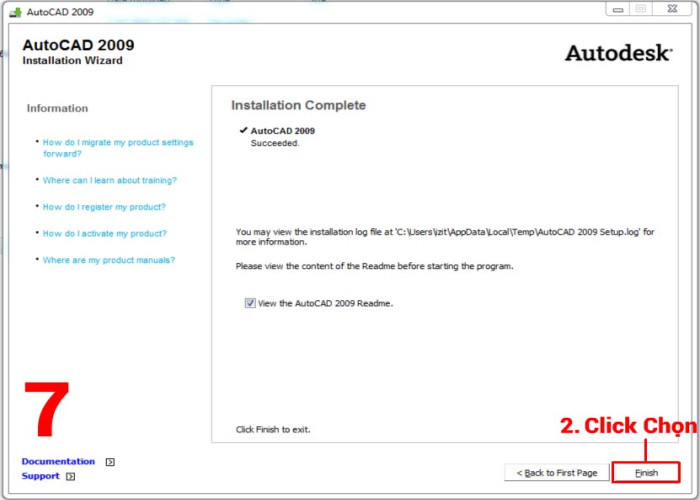This screenshot has height=500, width=700.
Task: Select the Installation Complete heading
Action: (298, 105)
